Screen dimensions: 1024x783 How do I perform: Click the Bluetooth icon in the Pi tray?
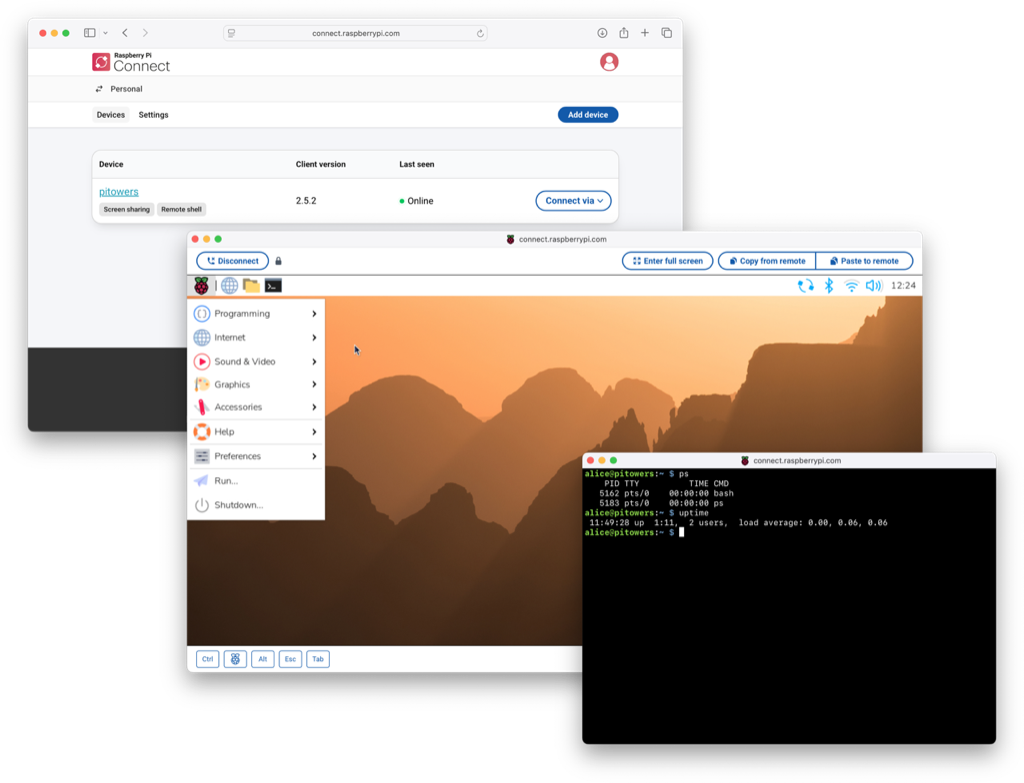point(828,285)
